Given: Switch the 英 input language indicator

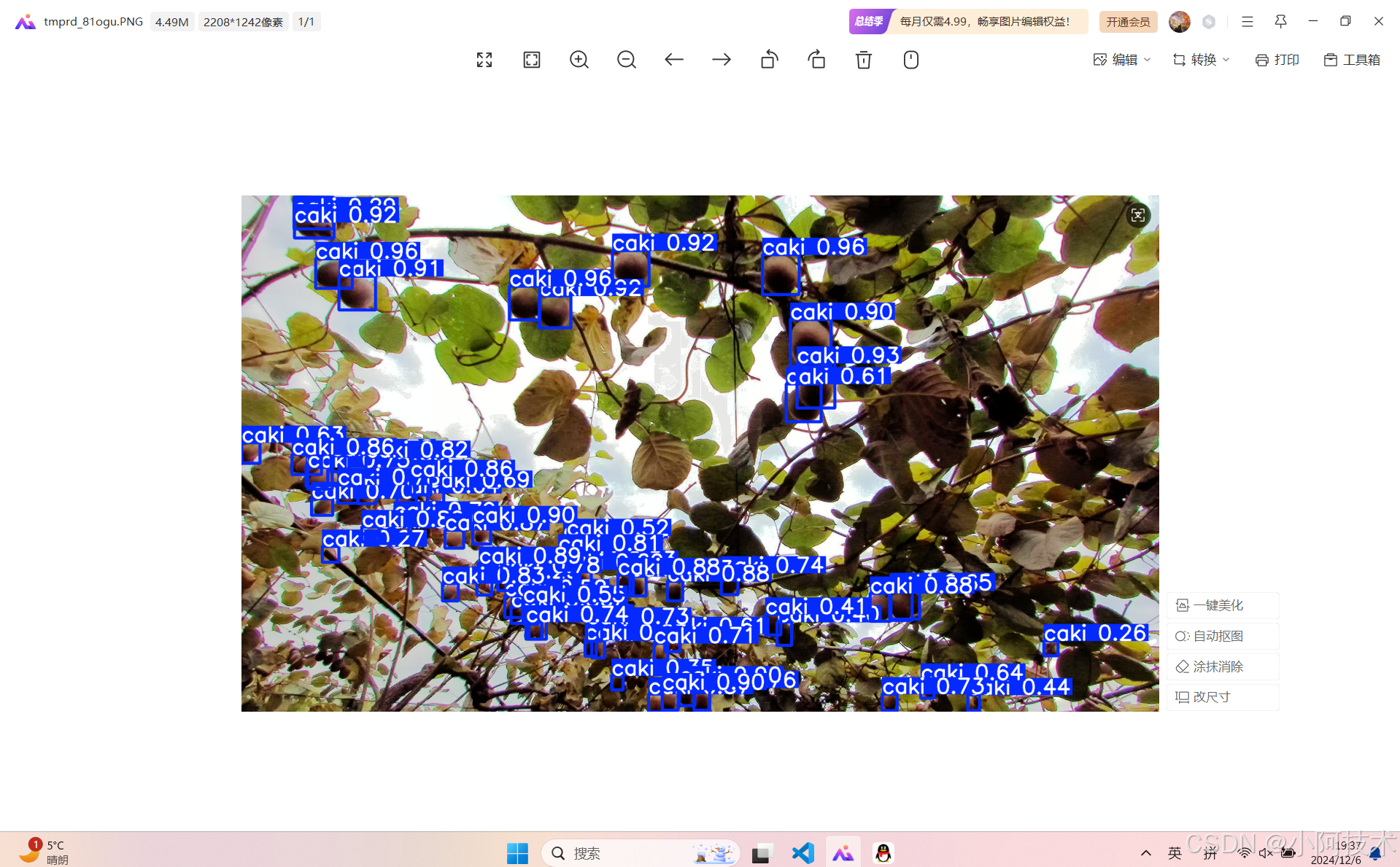Looking at the screenshot, I should click(1175, 853).
